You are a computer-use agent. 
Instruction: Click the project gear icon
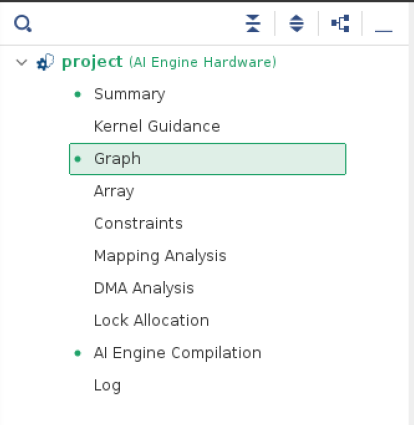pos(45,62)
